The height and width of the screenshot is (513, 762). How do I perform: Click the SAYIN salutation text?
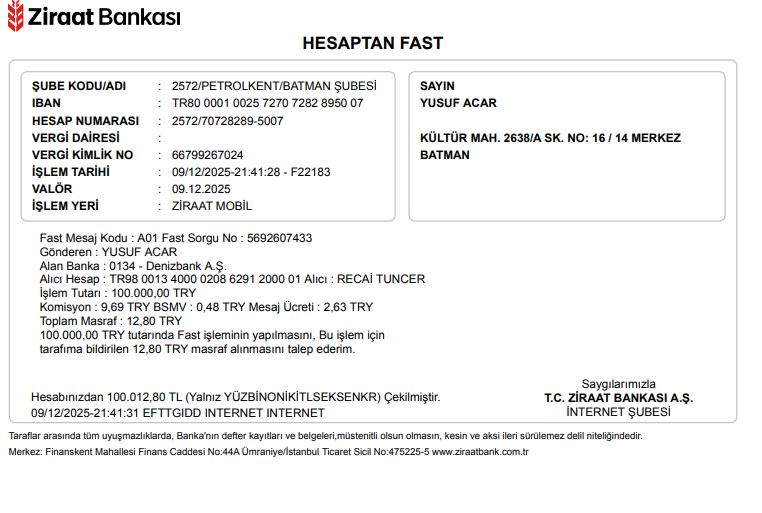coord(437,86)
